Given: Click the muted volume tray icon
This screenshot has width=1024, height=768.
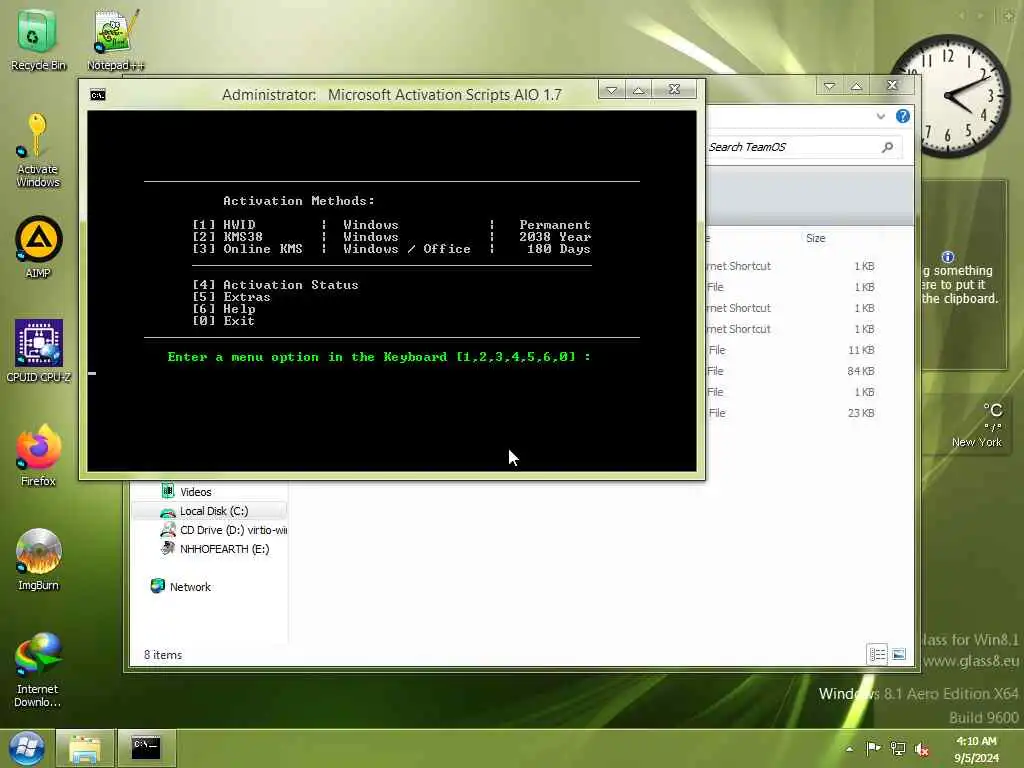Looking at the screenshot, I should point(922,749).
